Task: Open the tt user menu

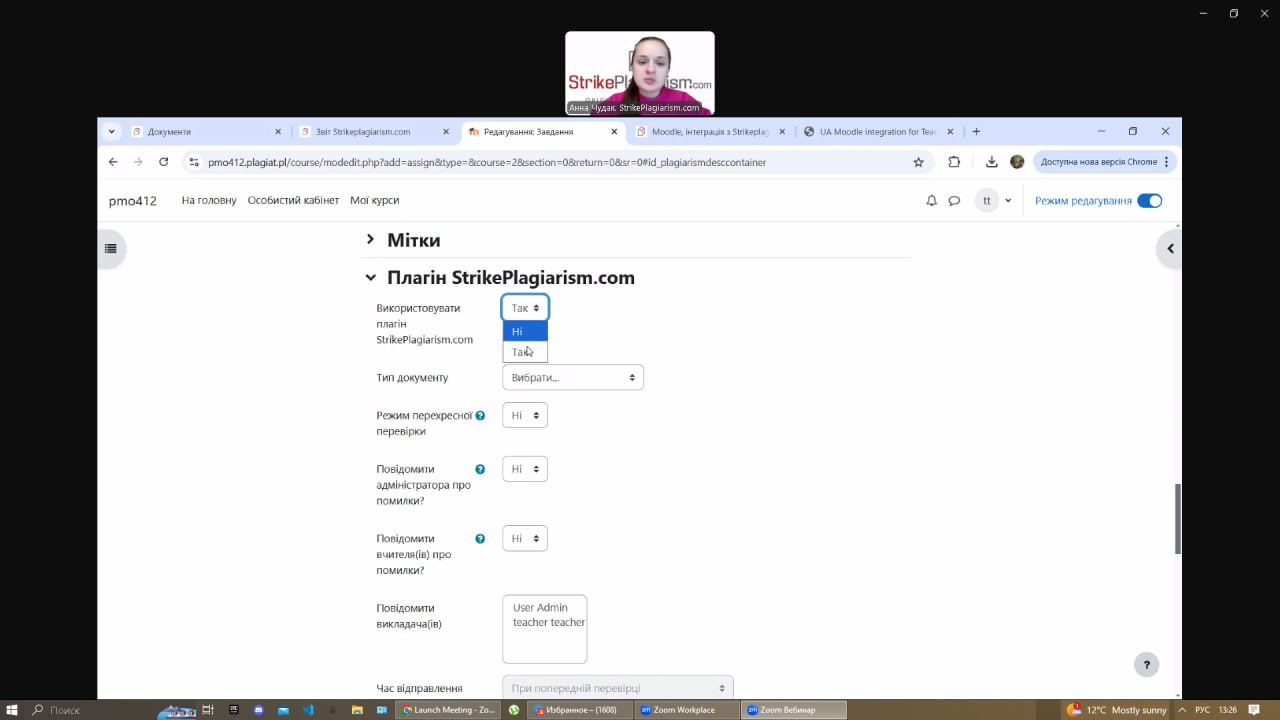Action: 994,201
